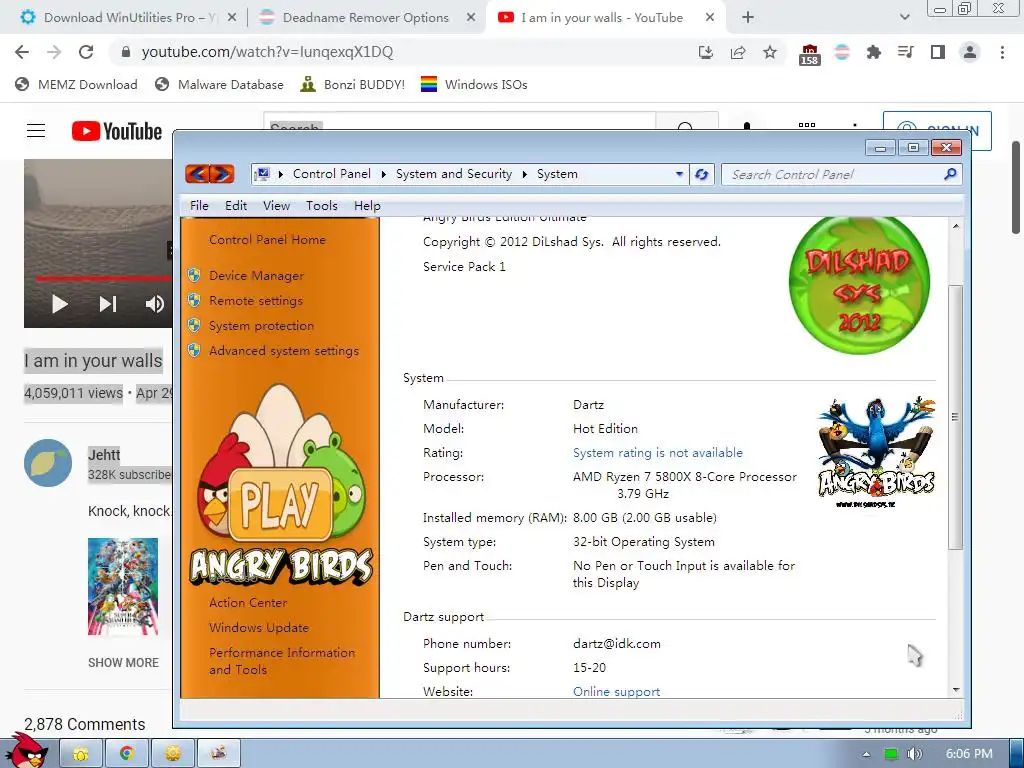This screenshot has width=1024, height=768.
Task: Open the extension with 158 badge
Action: click(809, 54)
